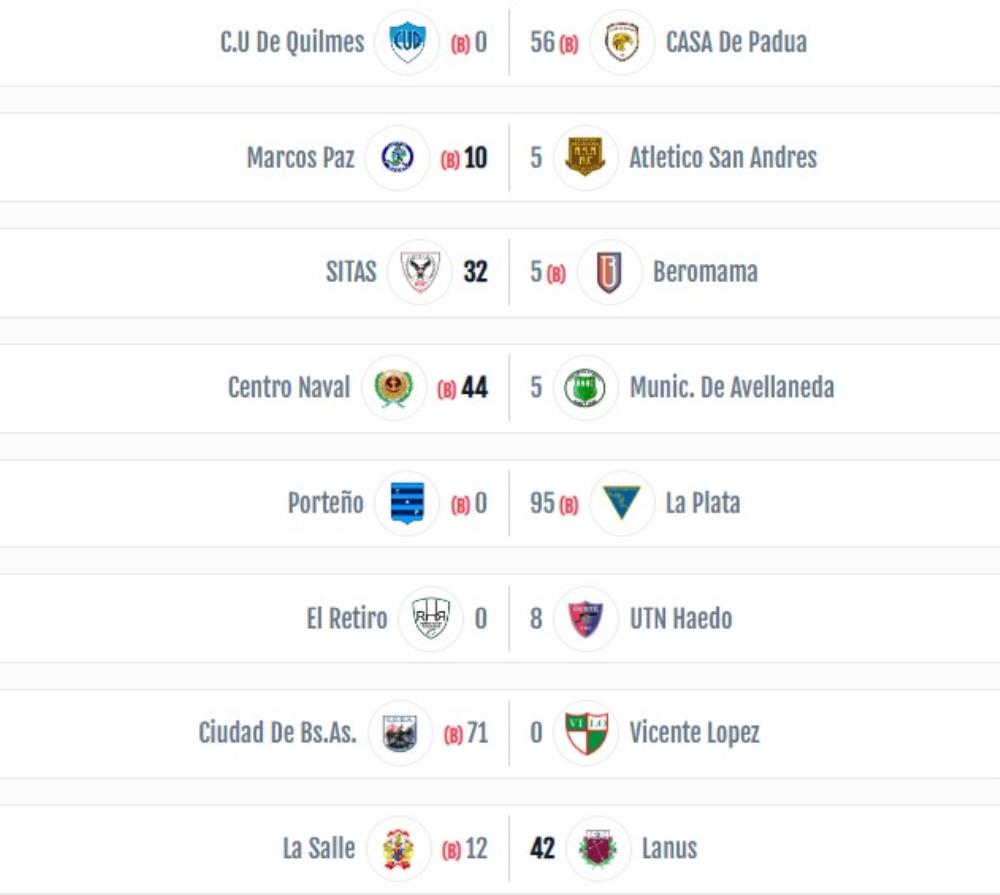
Task: Open the La Plata team link
Action: pyautogui.click(x=703, y=503)
